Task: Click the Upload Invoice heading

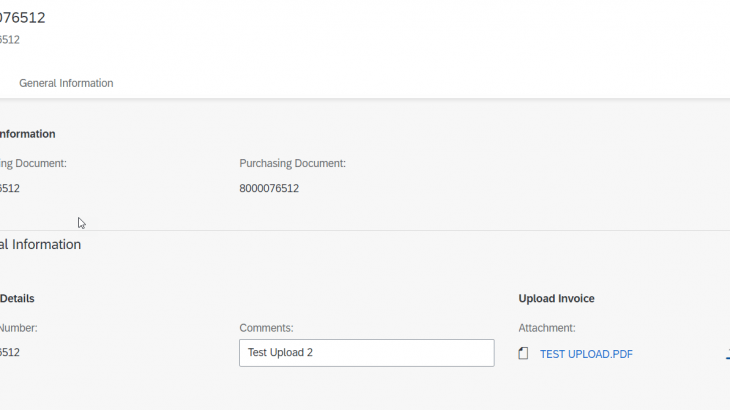Action: [x=557, y=299]
